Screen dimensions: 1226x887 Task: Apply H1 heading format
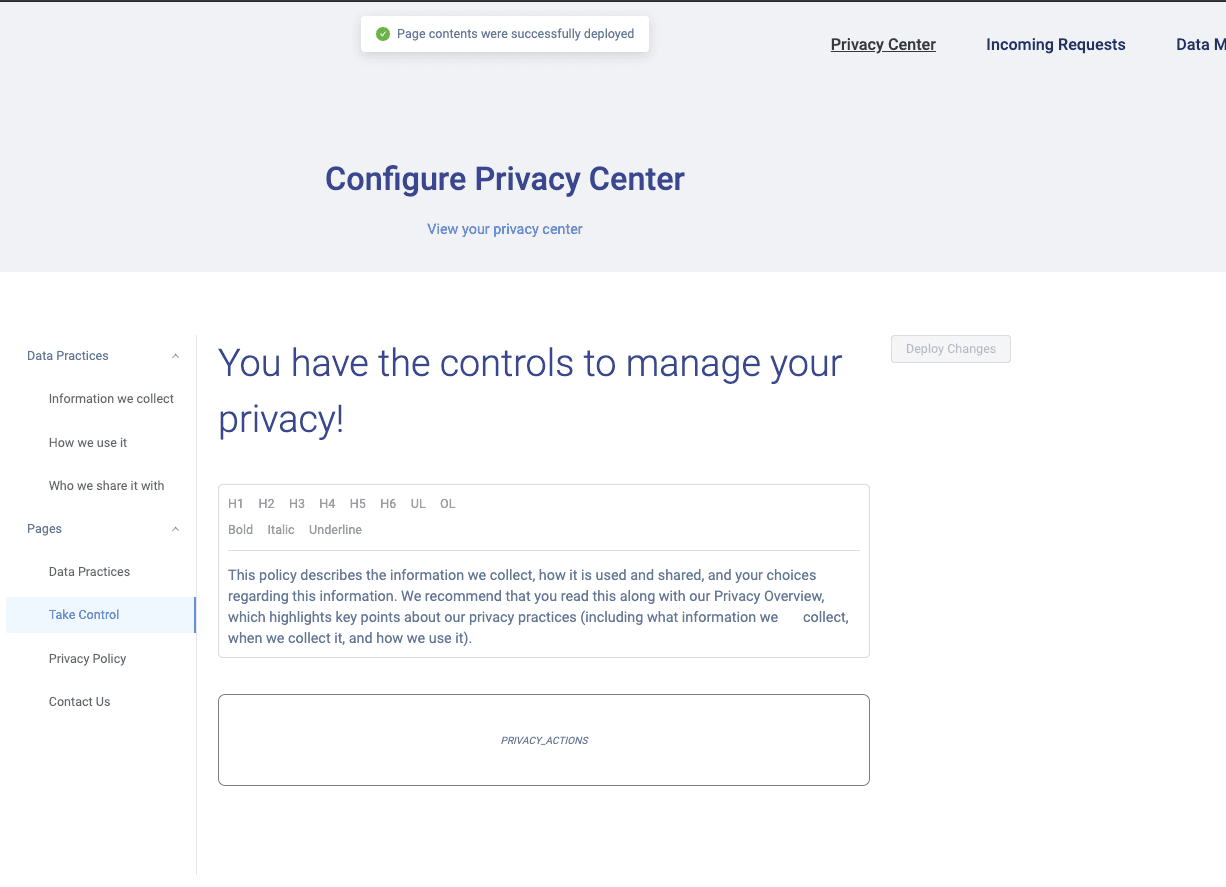(x=236, y=504)
